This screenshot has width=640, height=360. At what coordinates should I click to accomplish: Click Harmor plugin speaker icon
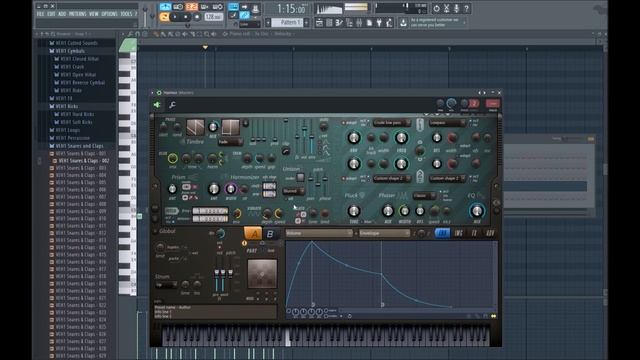tap(157, 105)
